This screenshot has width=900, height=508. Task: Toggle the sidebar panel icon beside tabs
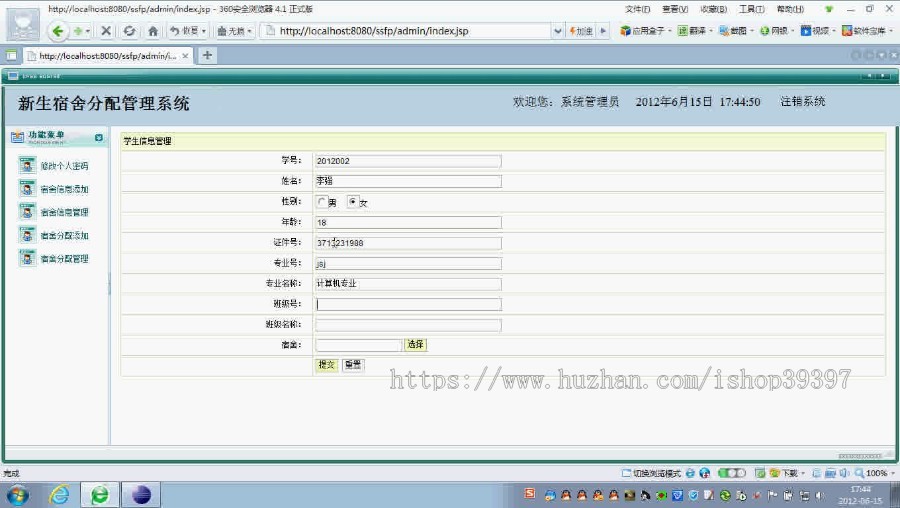pyautogui.click(x=11, y=56)
